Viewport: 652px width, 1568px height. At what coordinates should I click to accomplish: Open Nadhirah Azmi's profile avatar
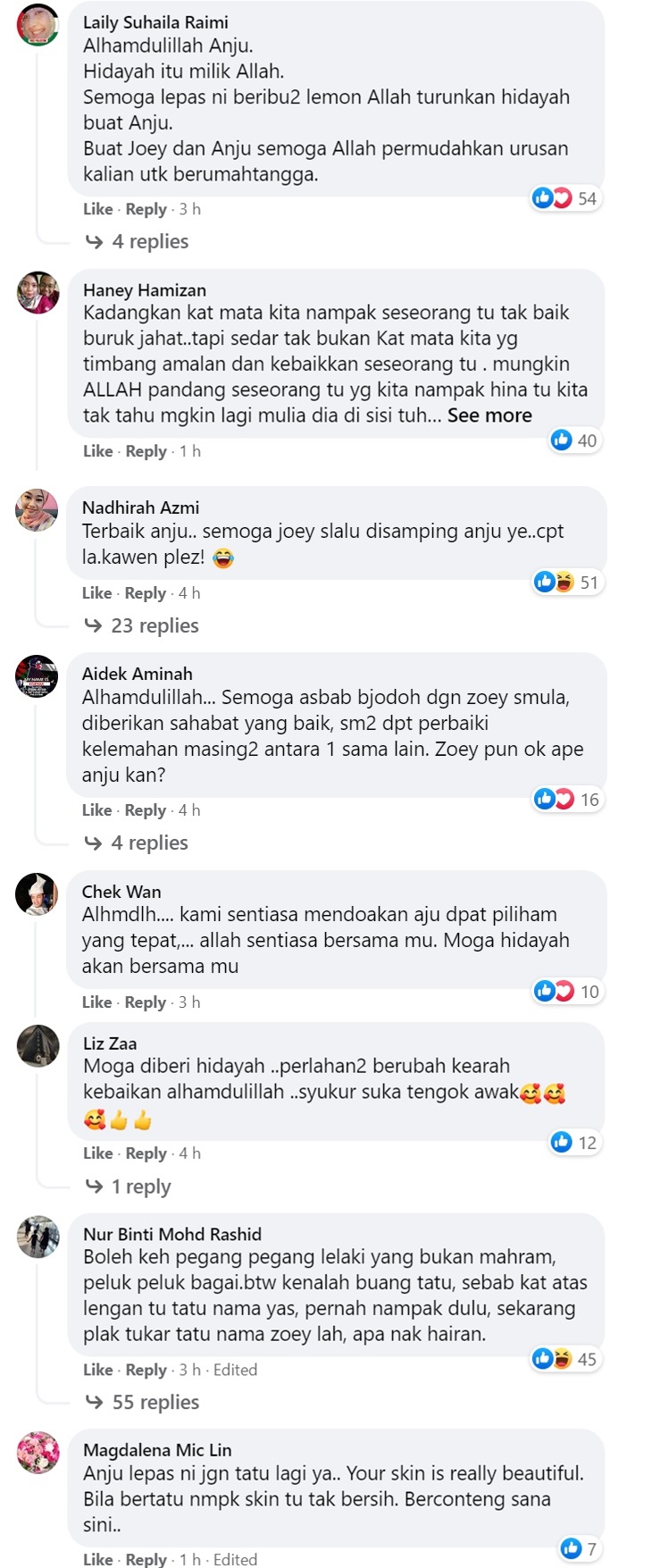tap(37, 510)
